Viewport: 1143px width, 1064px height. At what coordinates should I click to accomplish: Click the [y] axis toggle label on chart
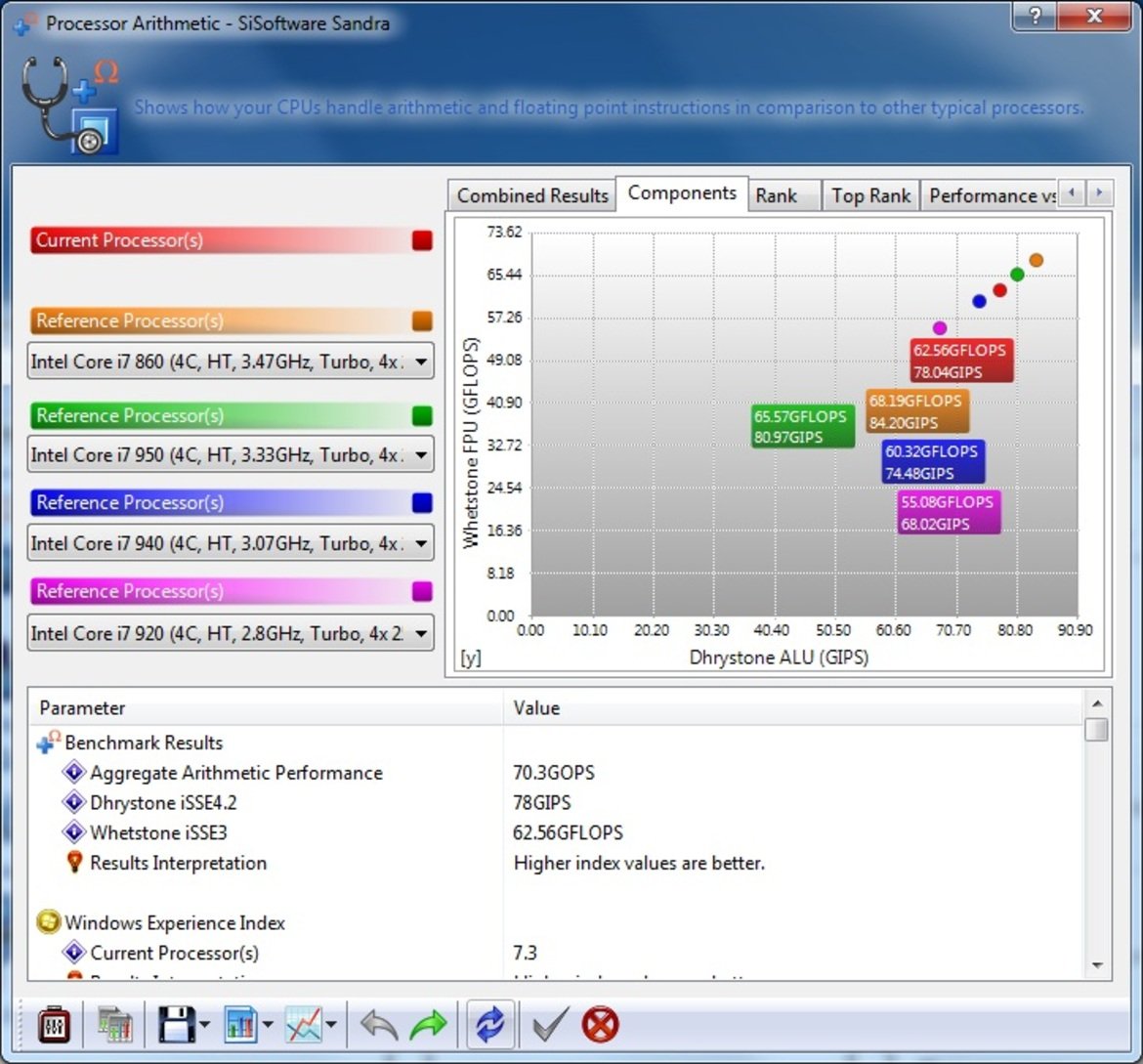pos(470,658)
